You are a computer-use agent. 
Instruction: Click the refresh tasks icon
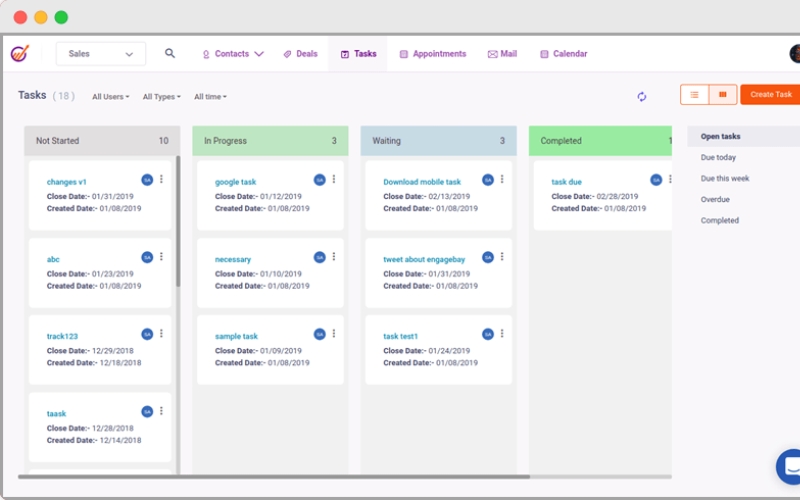[642, 96]
